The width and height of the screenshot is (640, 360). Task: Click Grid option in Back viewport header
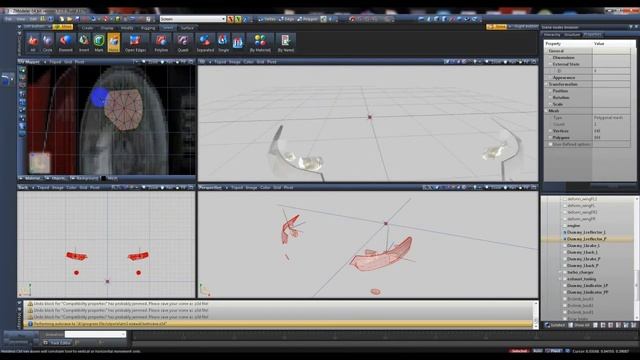83,187
